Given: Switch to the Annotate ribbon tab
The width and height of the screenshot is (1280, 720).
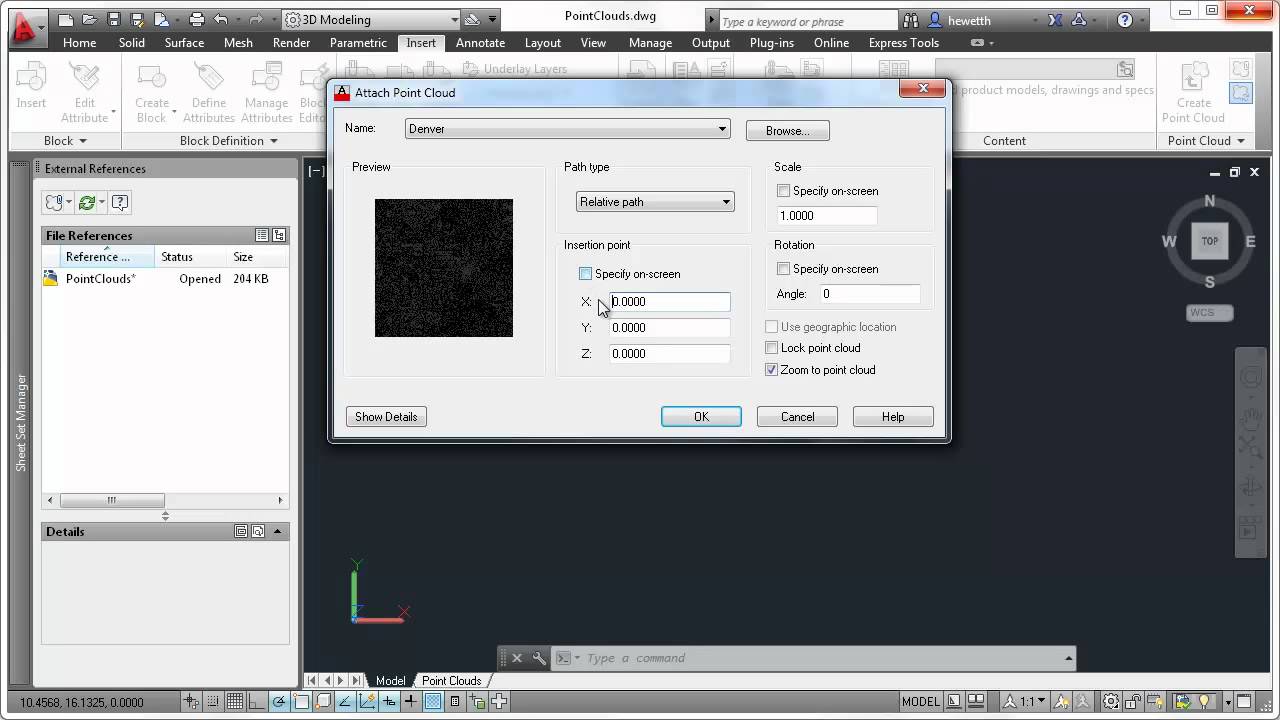Looking at the screenshot, I should pyautogui.click(x=480, y=42).
